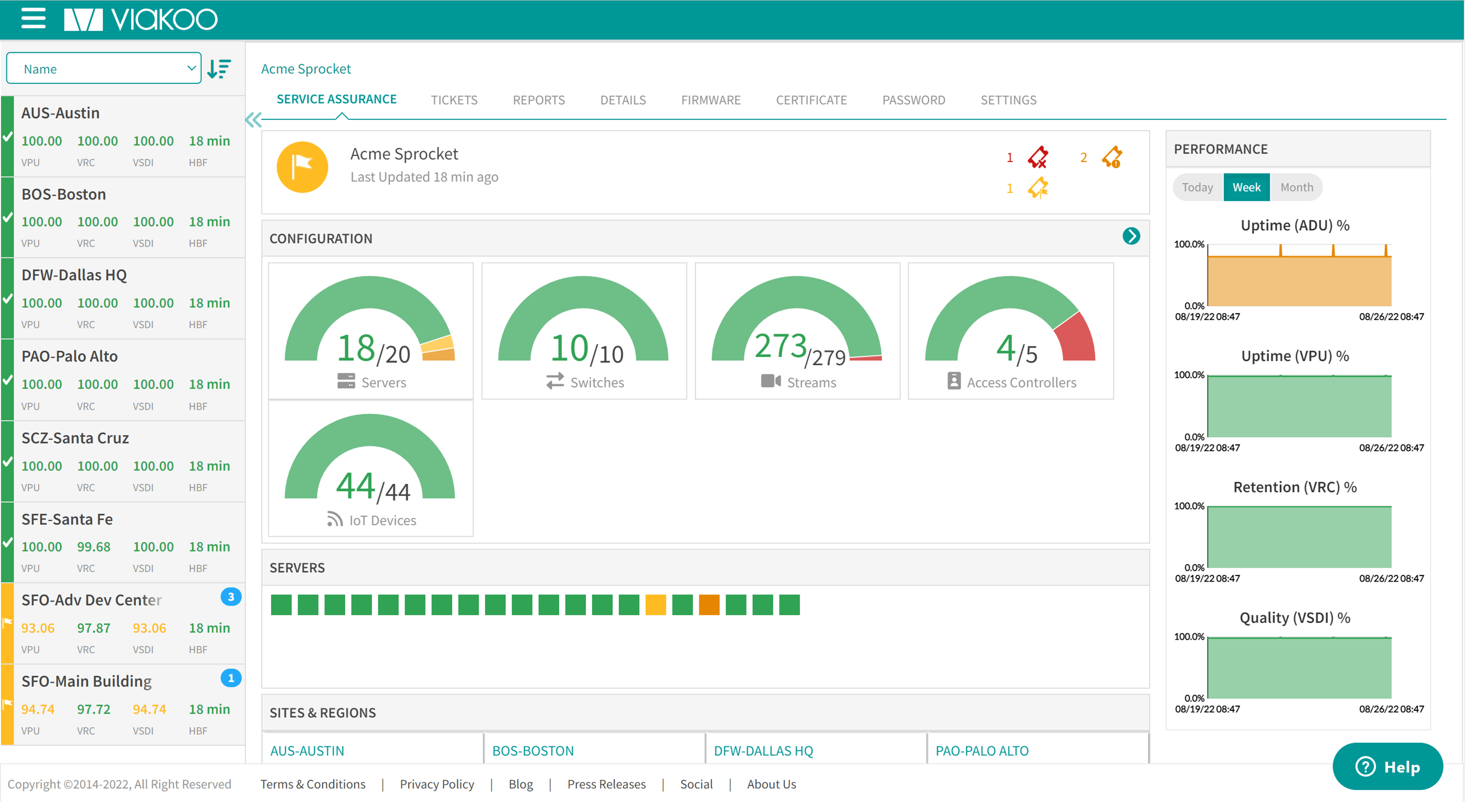1465x812 pixels.
Task: Open the SFO-Adv Dev Center notification badge
Action: point(231,597)
